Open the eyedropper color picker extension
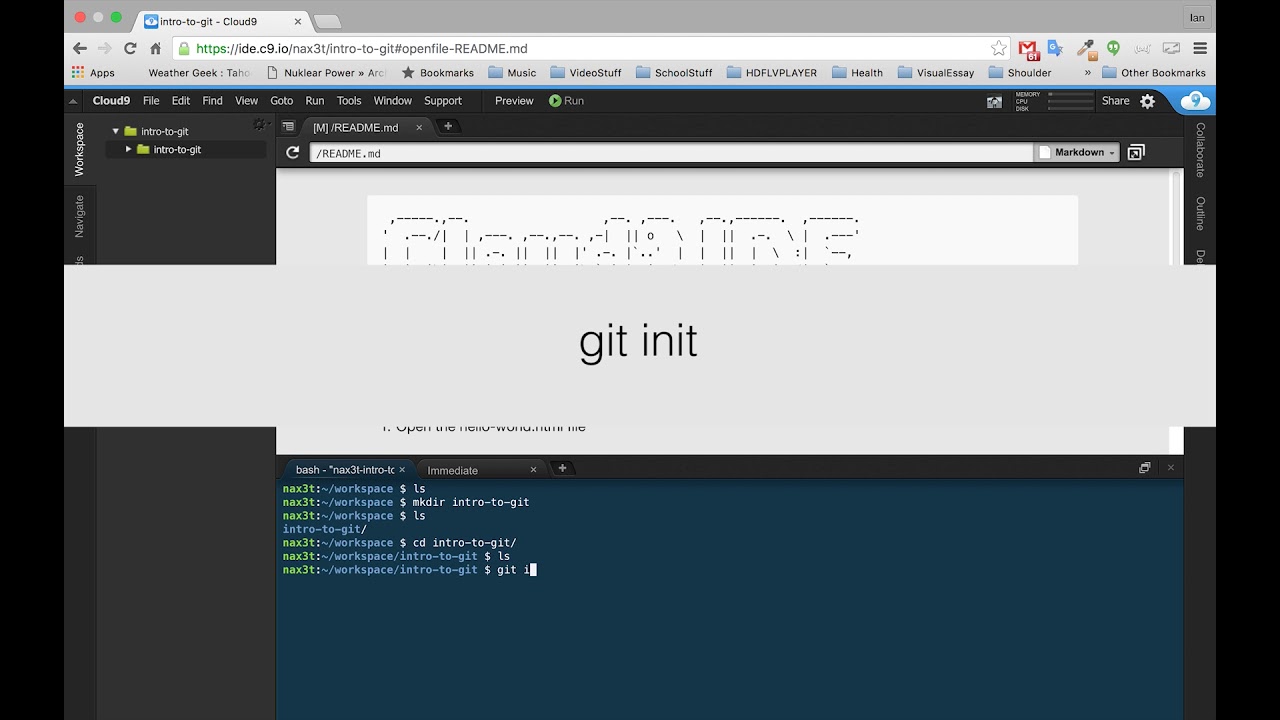The image size is (1280, 720). [1086, 48]
